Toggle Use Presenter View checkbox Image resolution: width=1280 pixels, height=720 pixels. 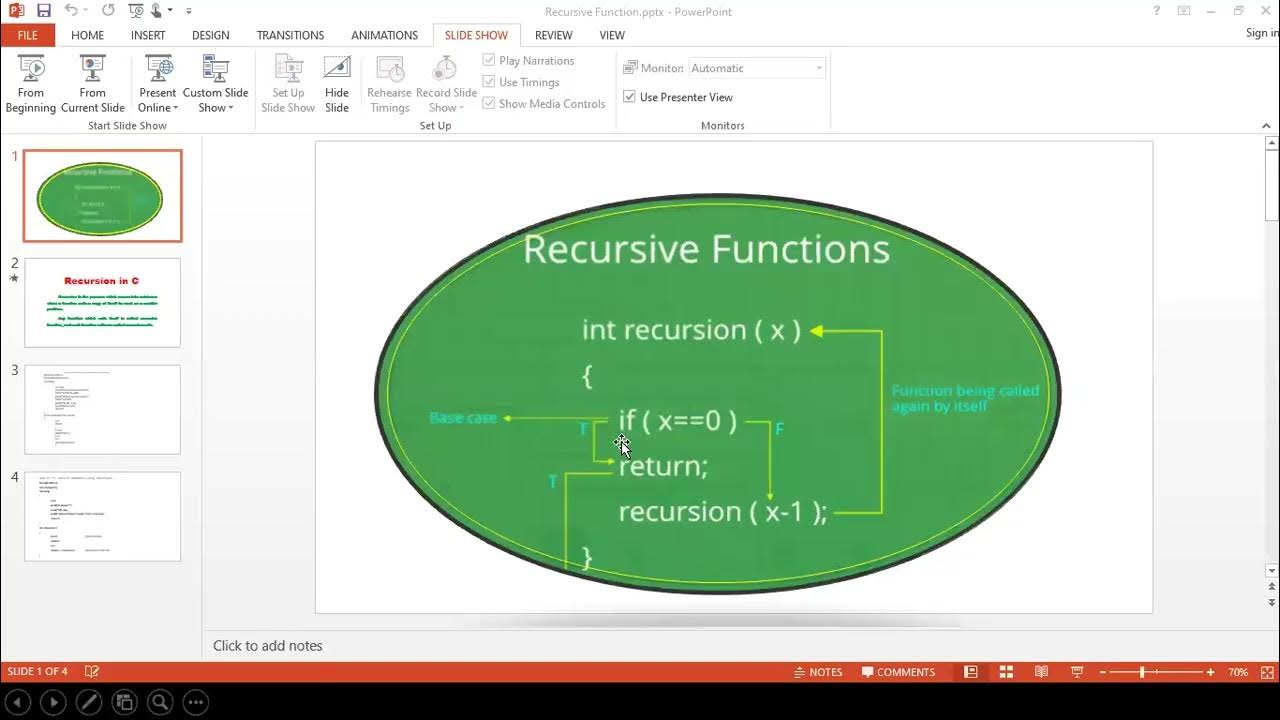pos(629,97)
